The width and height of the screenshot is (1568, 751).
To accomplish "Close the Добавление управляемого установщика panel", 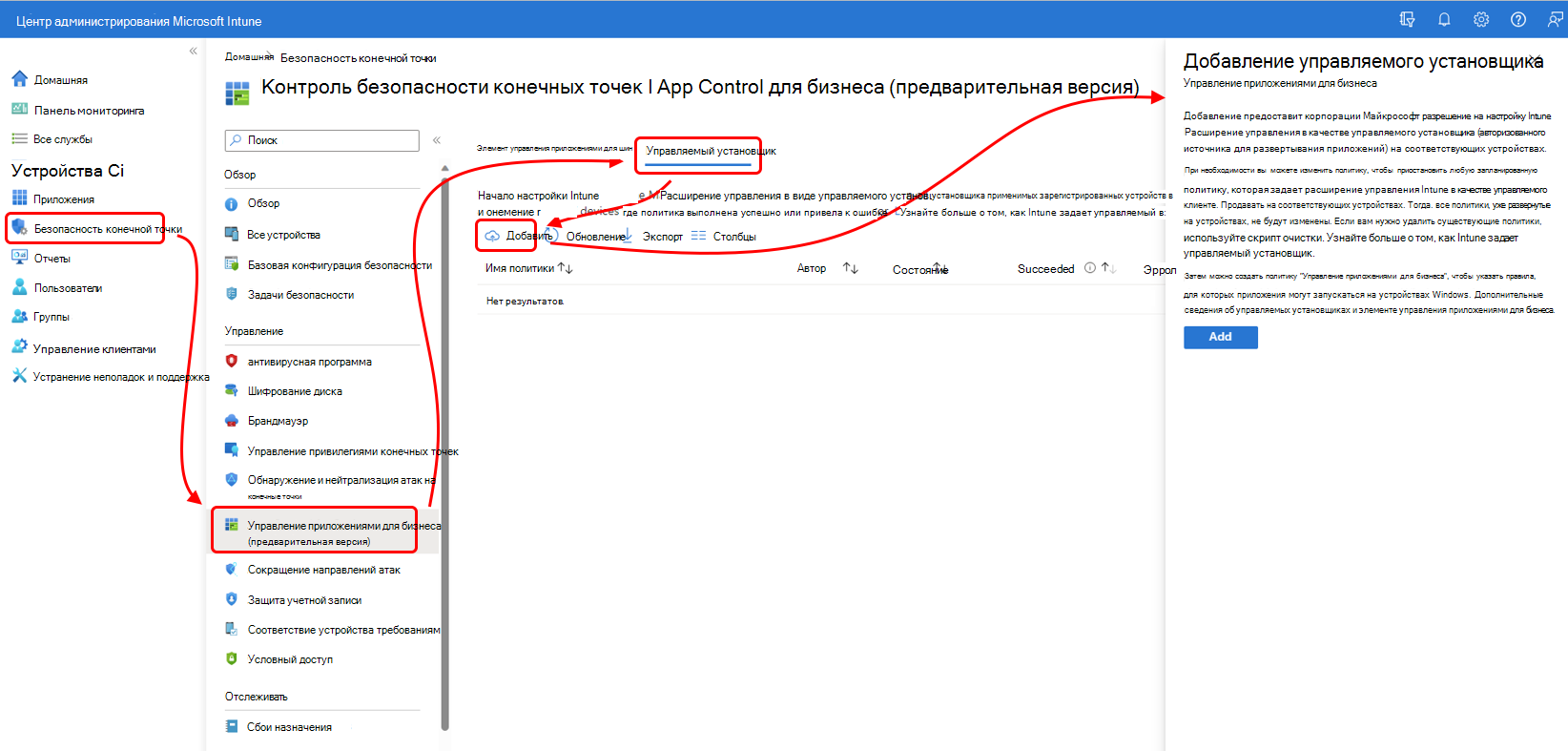I will (1537, 60).
